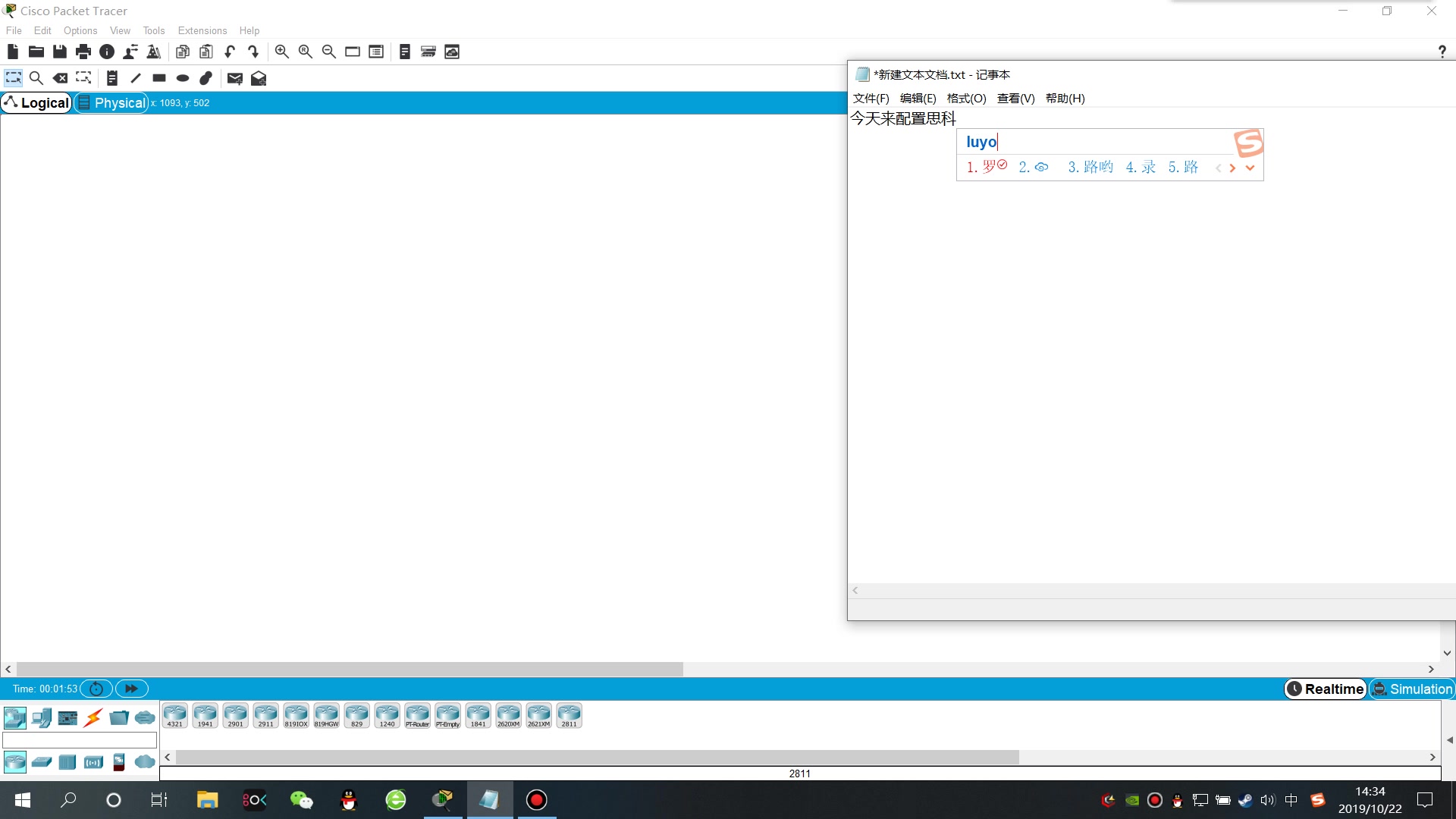This screenshot has width=1456, height=819.
Task: Open network information icon
Action: click(107, 52)
